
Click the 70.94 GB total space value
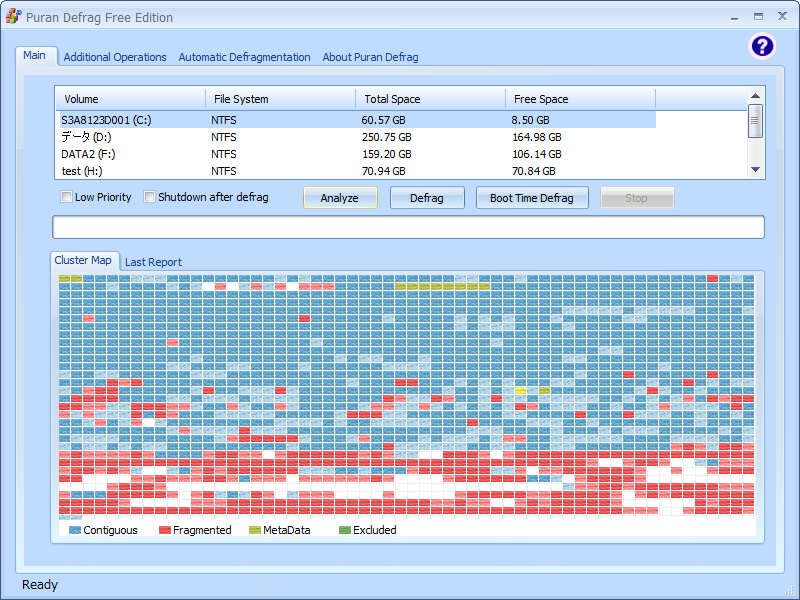click(384, 171)
